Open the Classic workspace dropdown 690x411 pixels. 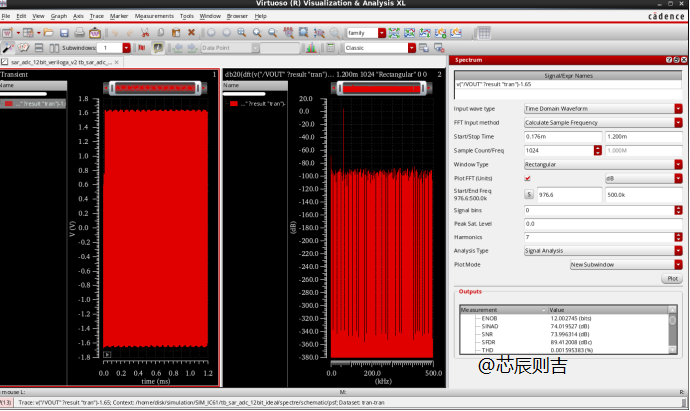[412, 48]
